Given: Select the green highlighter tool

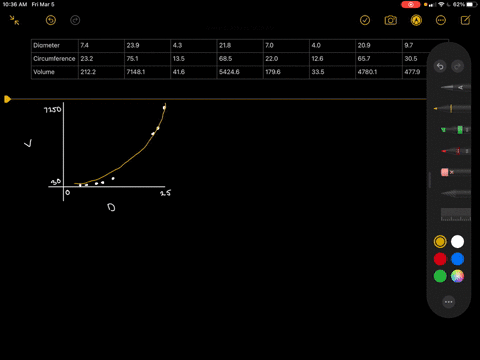Looking at the screenshot, I should tap(456, 130).
